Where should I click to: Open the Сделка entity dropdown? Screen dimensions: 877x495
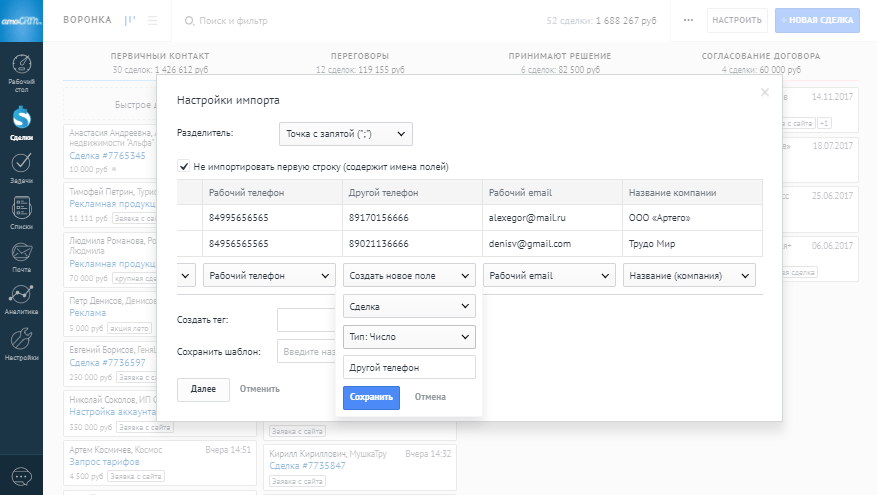pos(409,306)
